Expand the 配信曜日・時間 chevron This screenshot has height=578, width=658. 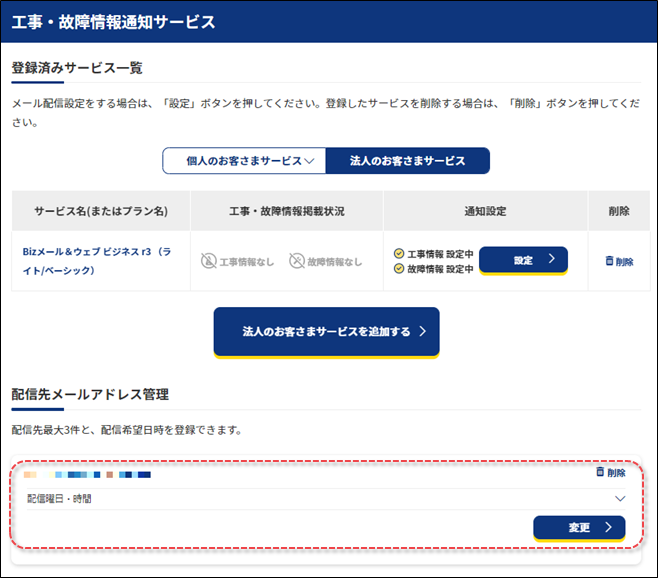[x=620, y=499]
